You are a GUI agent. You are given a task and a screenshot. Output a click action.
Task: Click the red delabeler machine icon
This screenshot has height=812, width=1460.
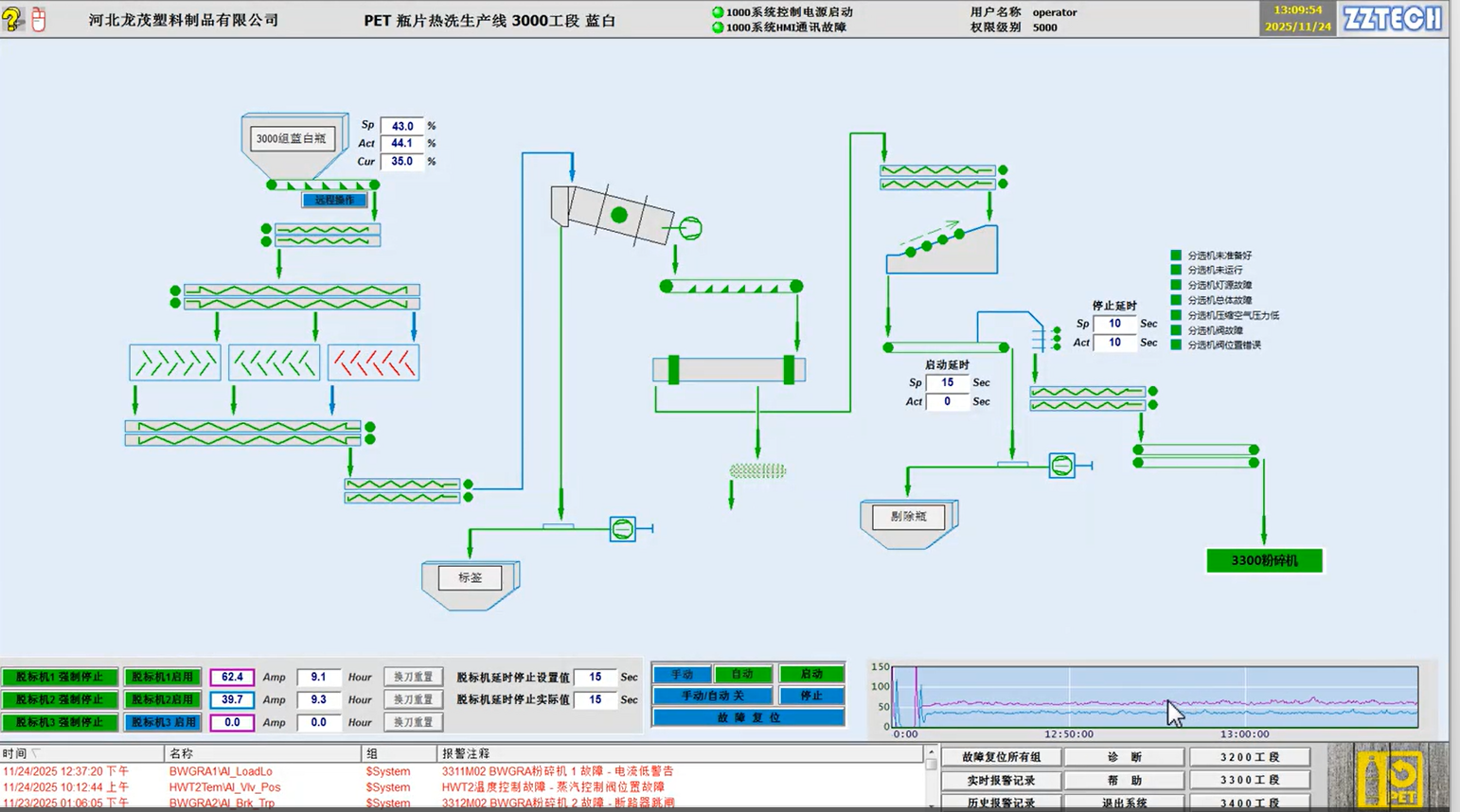(373, 363)
